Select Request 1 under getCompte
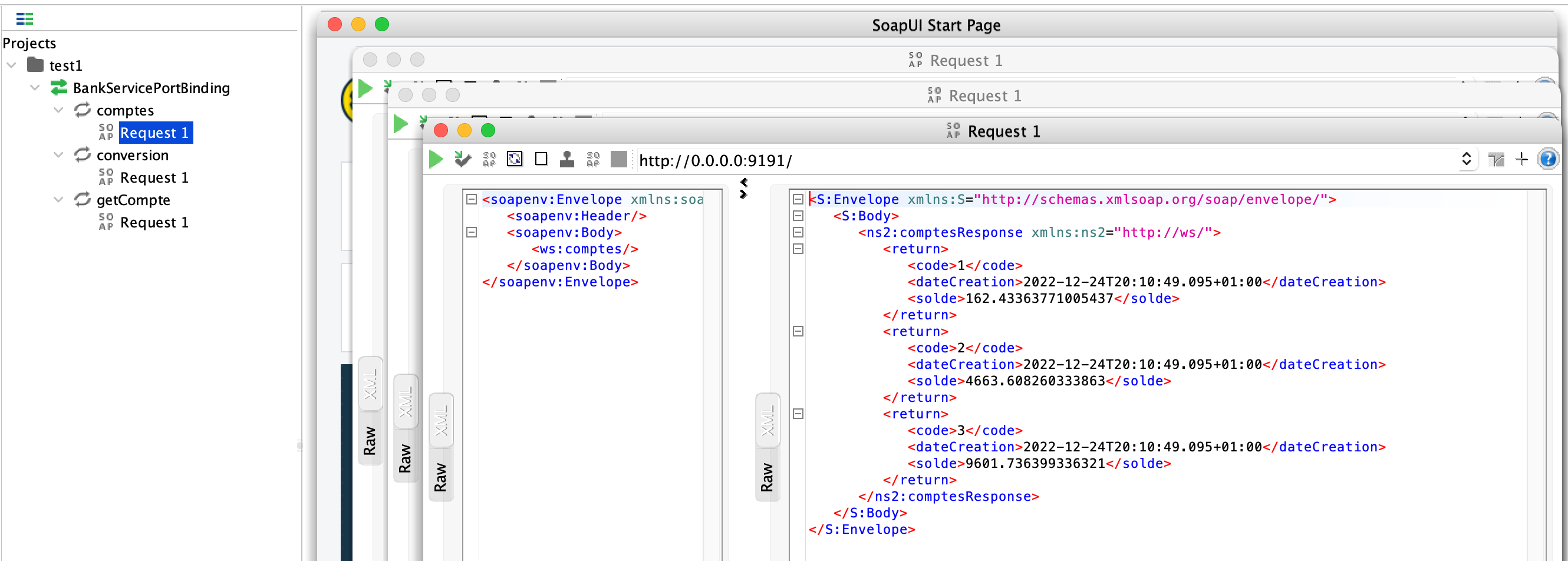 tap(154, 222)
